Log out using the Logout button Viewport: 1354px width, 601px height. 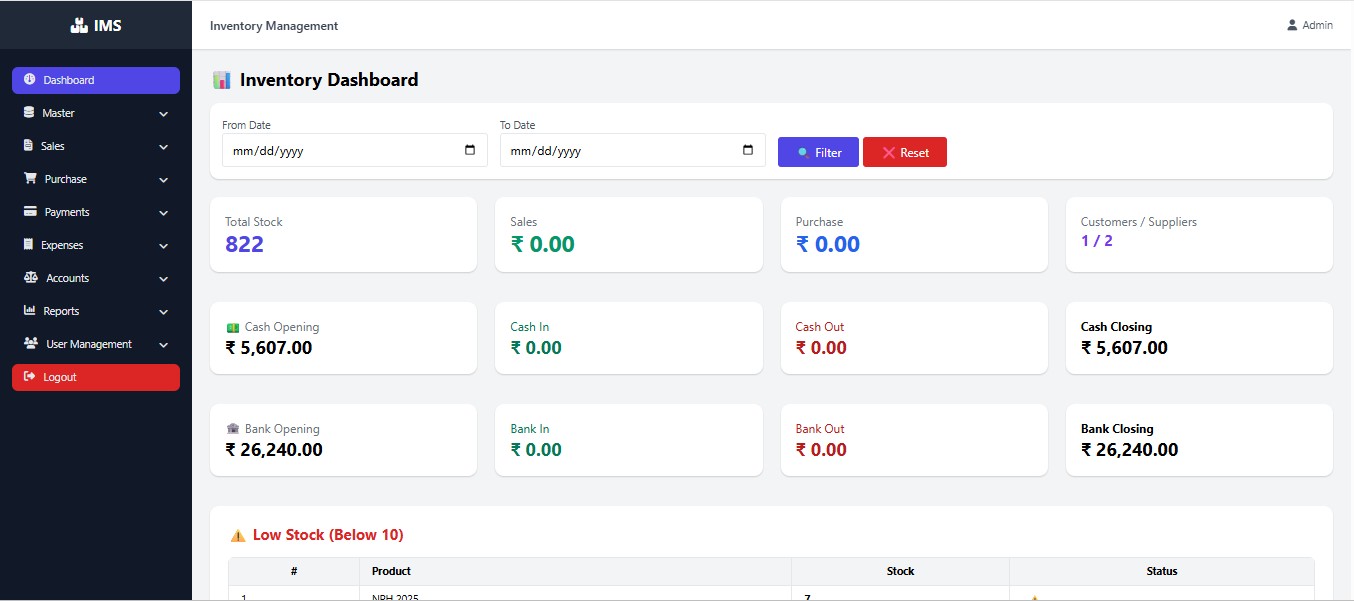pos(96,377)
